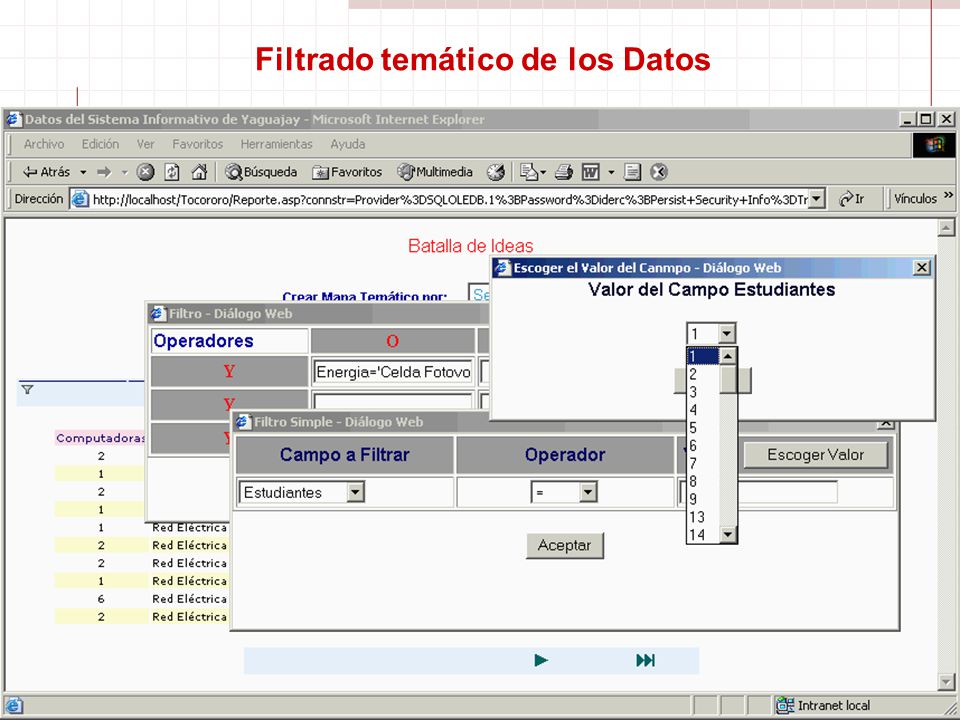Screen dimensions: 960x720
Task: Click the dropdown list scroll-up arrow
Action: (x=727, y=356)
